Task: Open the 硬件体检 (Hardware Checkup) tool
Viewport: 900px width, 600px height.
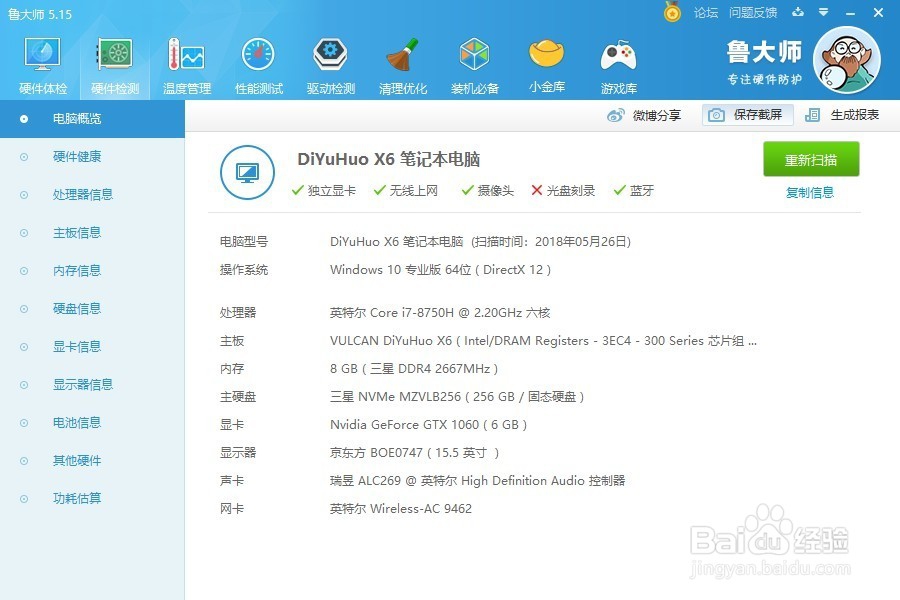Action: tap(41, 60)
